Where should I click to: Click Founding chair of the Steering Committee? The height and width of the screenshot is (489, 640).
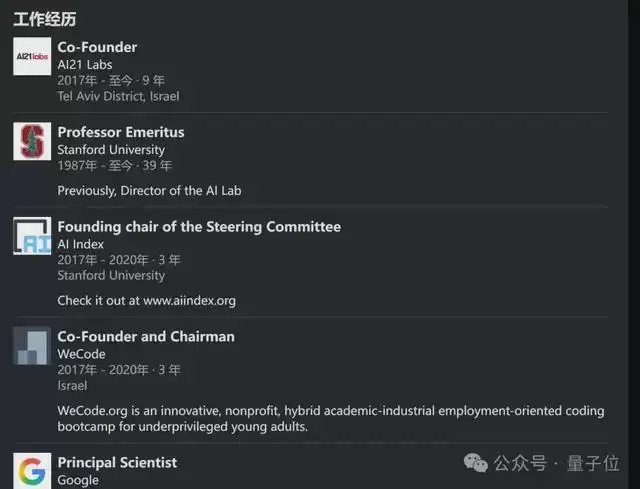pos(198,227)
